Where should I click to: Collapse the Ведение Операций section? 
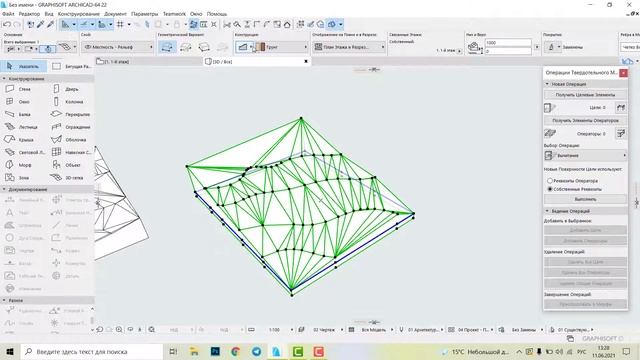(x=547, y=211)
